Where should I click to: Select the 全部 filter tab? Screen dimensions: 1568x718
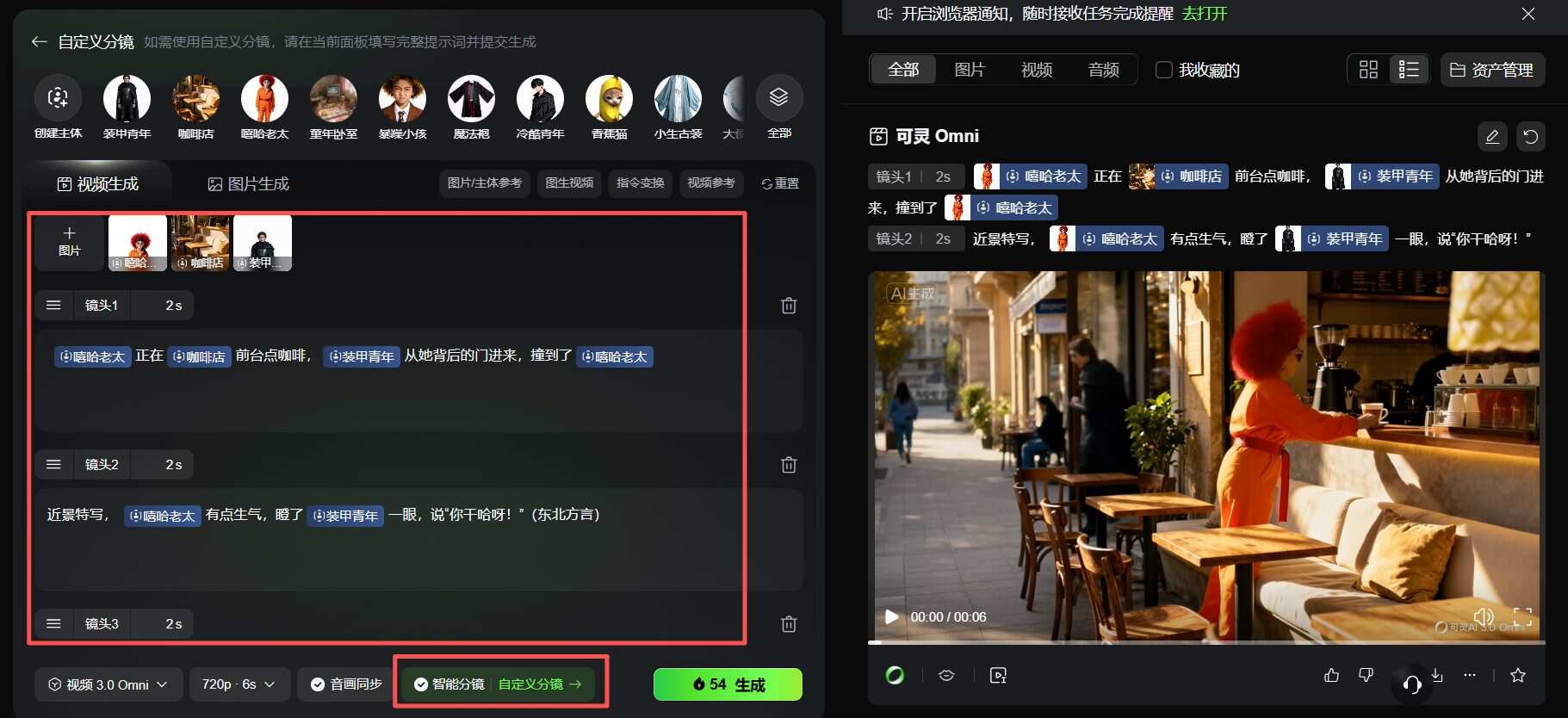(x=903, y=70)
